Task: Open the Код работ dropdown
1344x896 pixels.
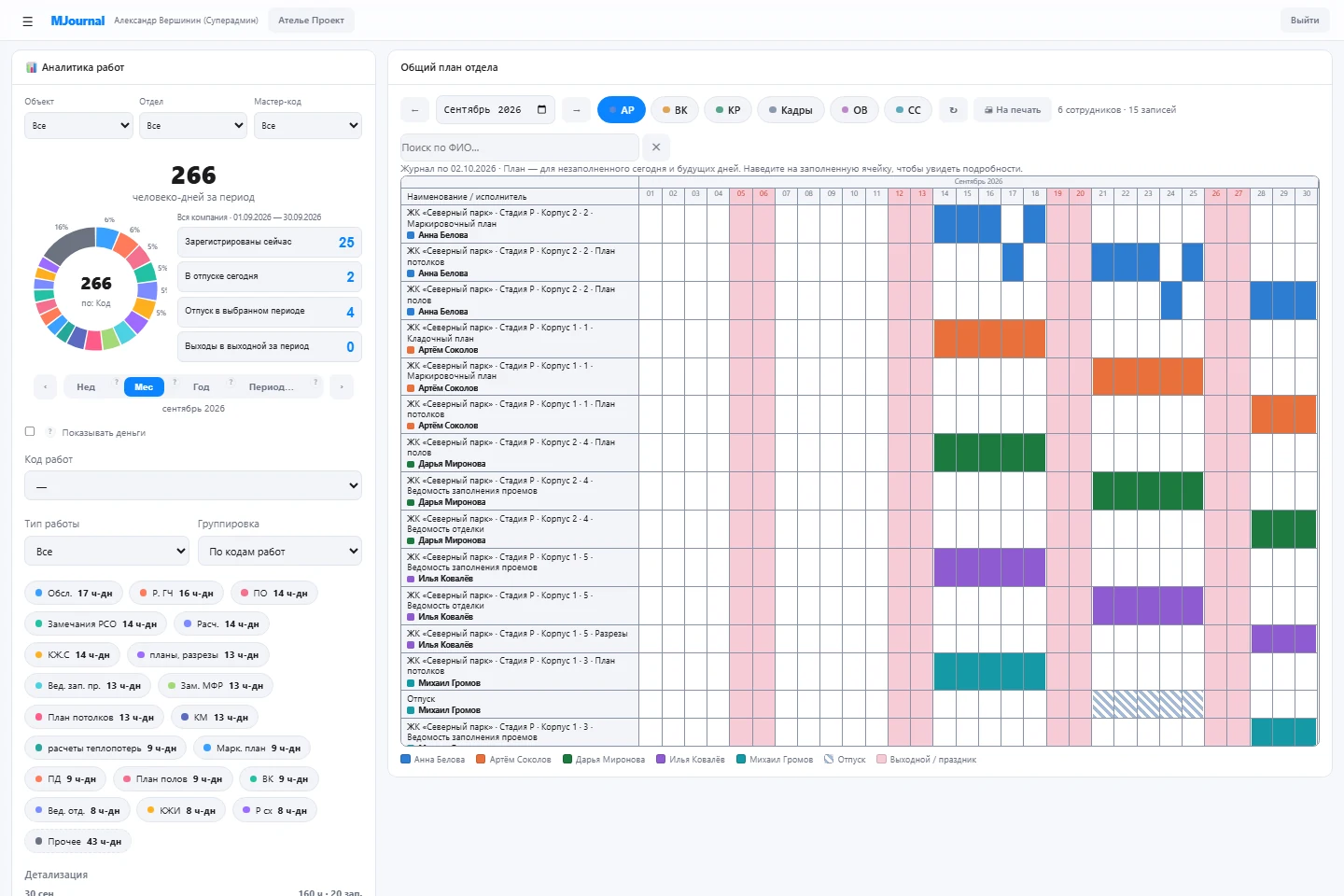Action: click(193, 485)
